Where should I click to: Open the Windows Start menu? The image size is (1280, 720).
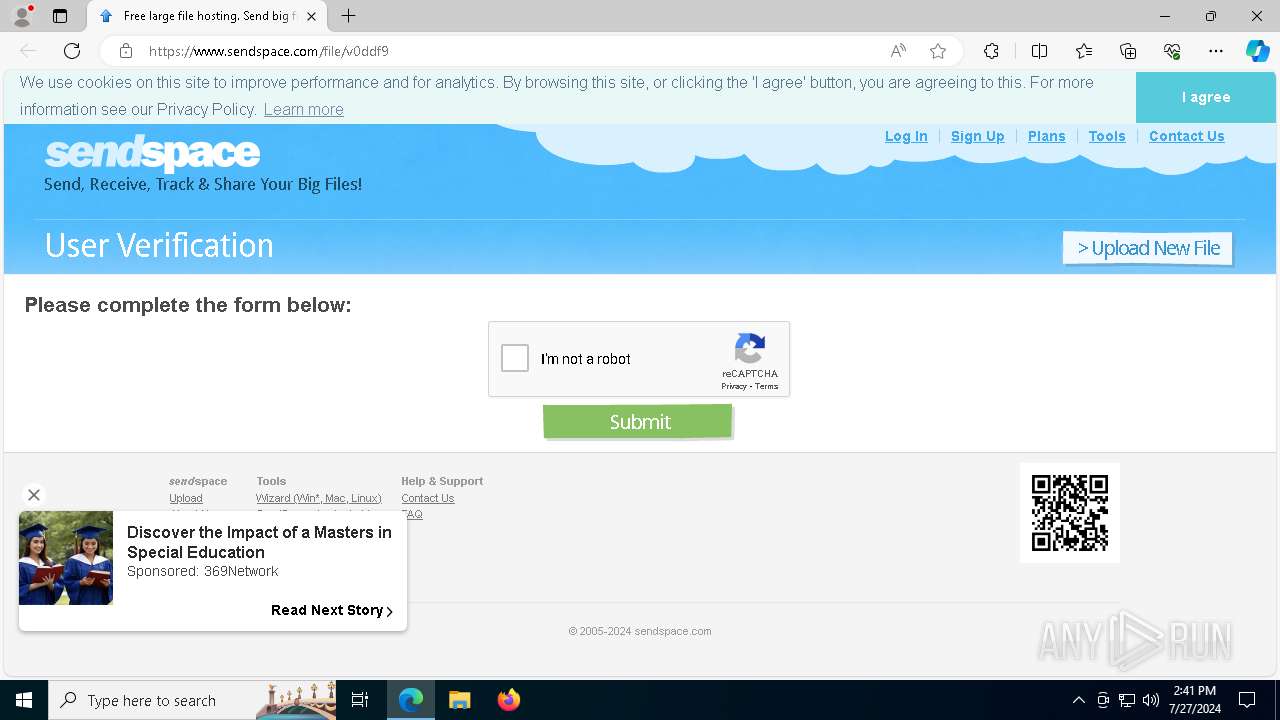[24, 700]
